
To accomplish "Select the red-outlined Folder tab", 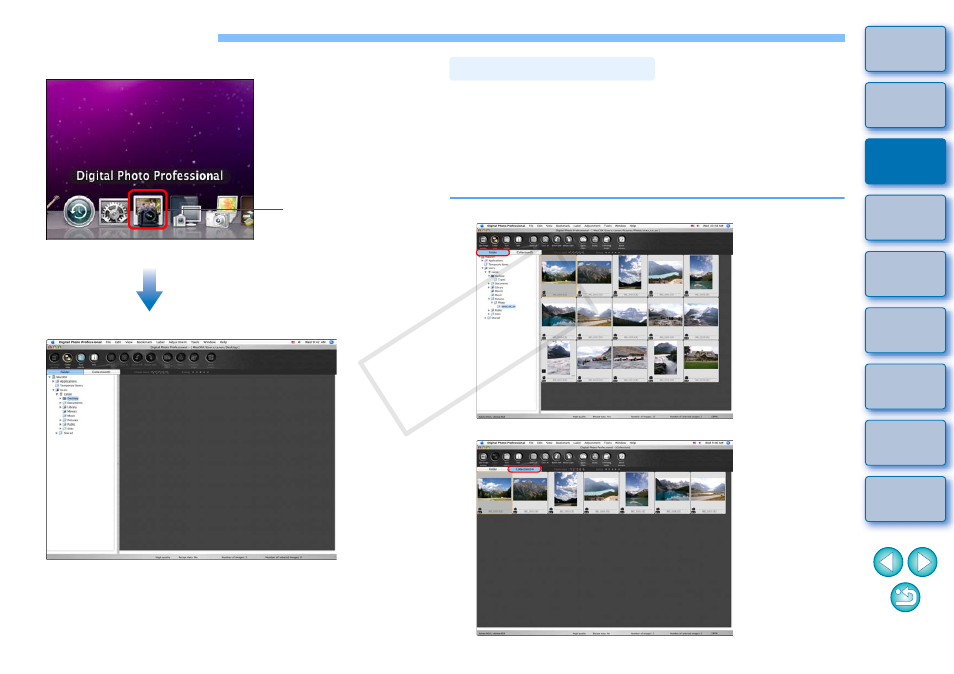I will coord(493,252).
